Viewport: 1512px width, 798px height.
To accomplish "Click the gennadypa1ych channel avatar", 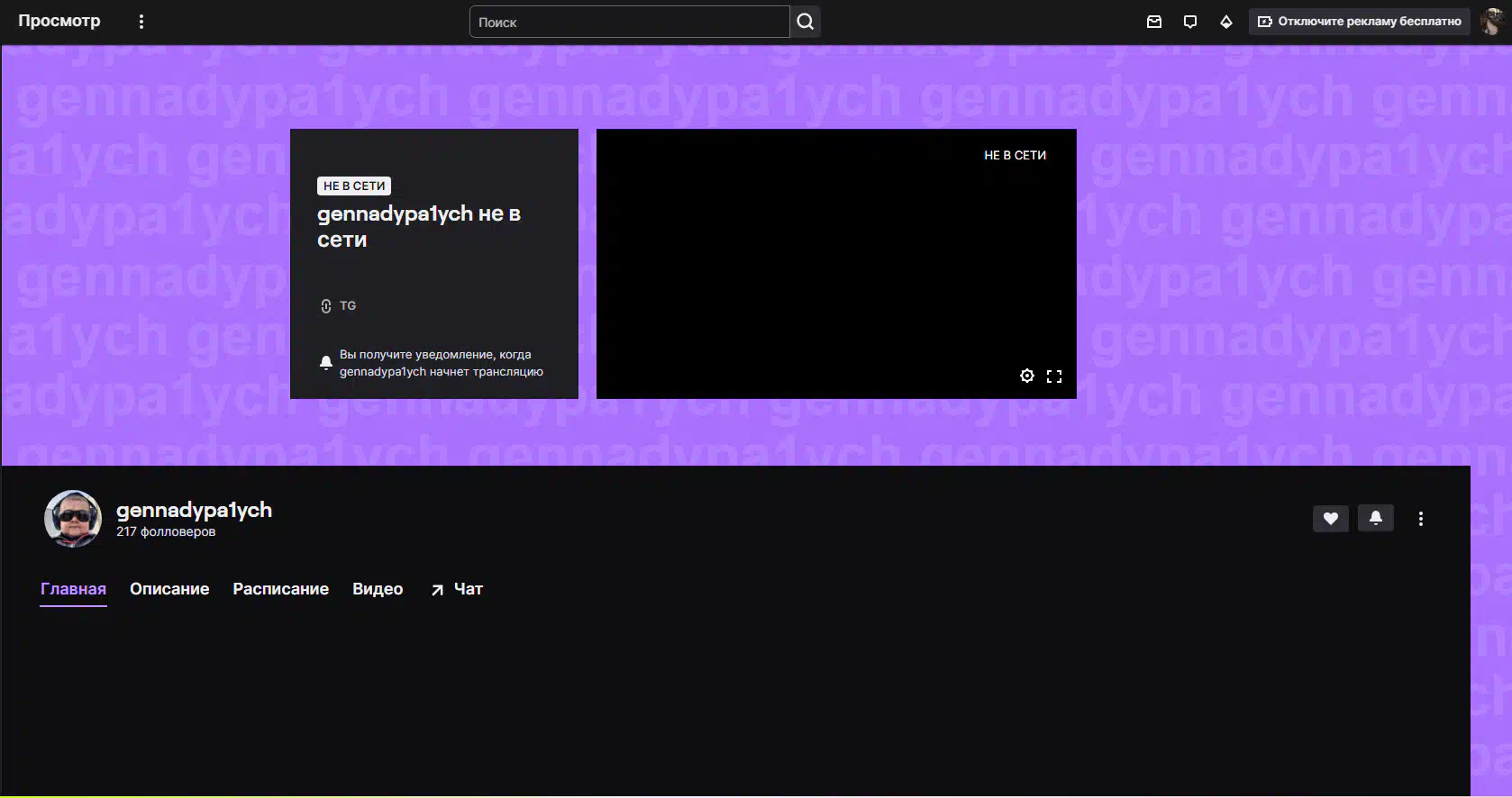I will [x=73, y=519].
